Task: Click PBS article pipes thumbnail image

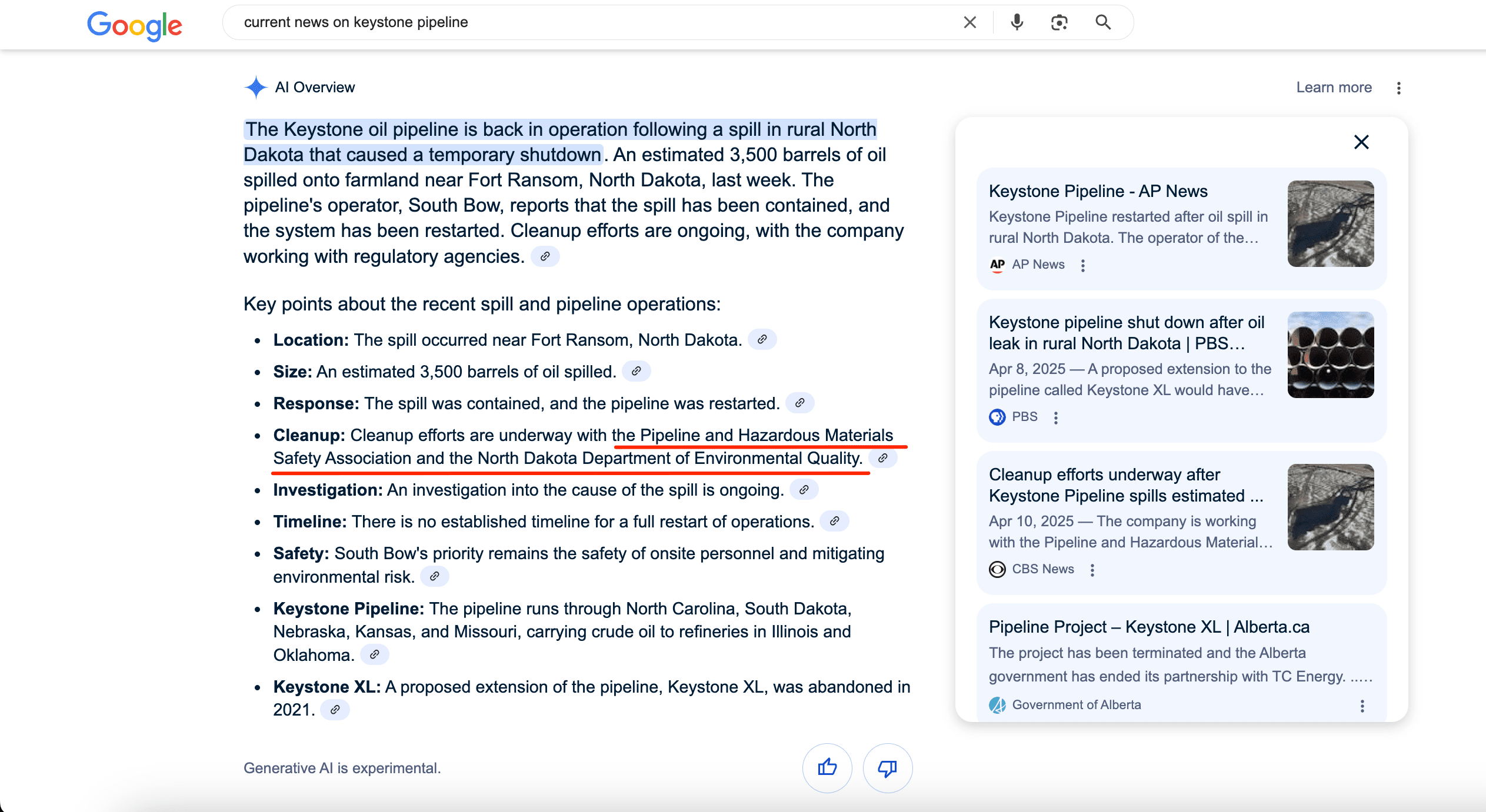Action: tap(1330, 355)
